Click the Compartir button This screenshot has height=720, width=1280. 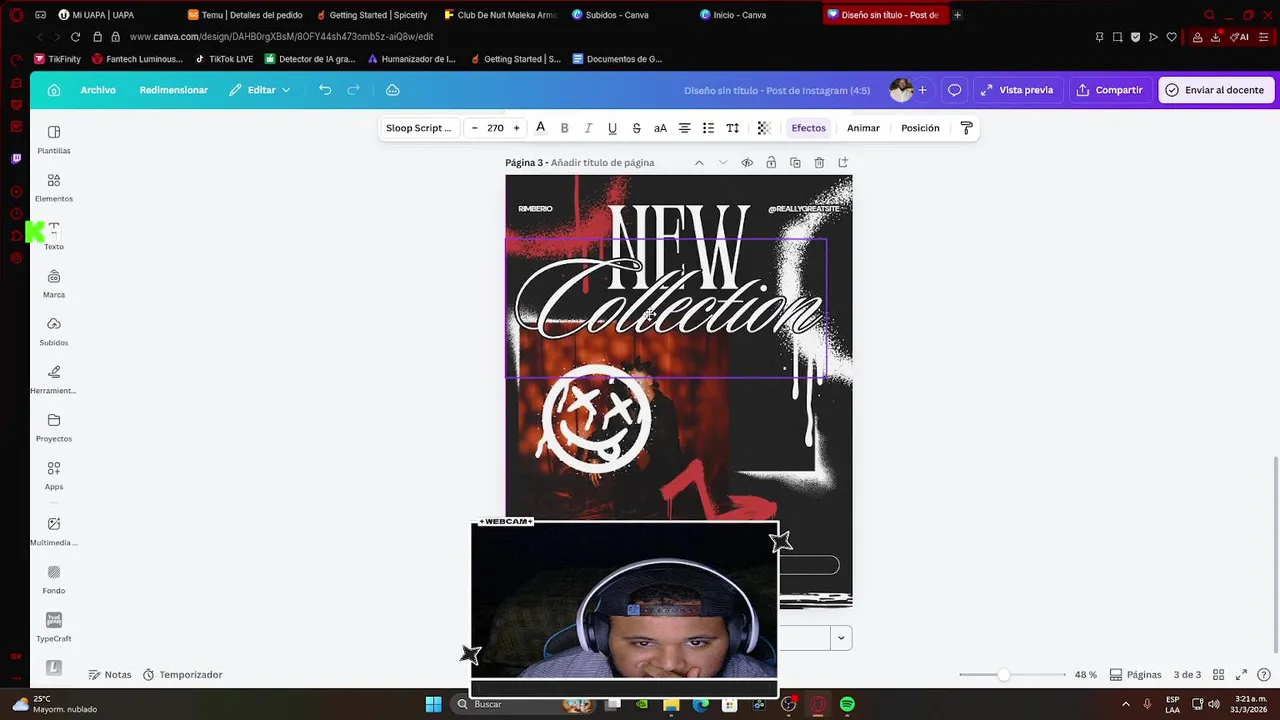[1109, 90]
